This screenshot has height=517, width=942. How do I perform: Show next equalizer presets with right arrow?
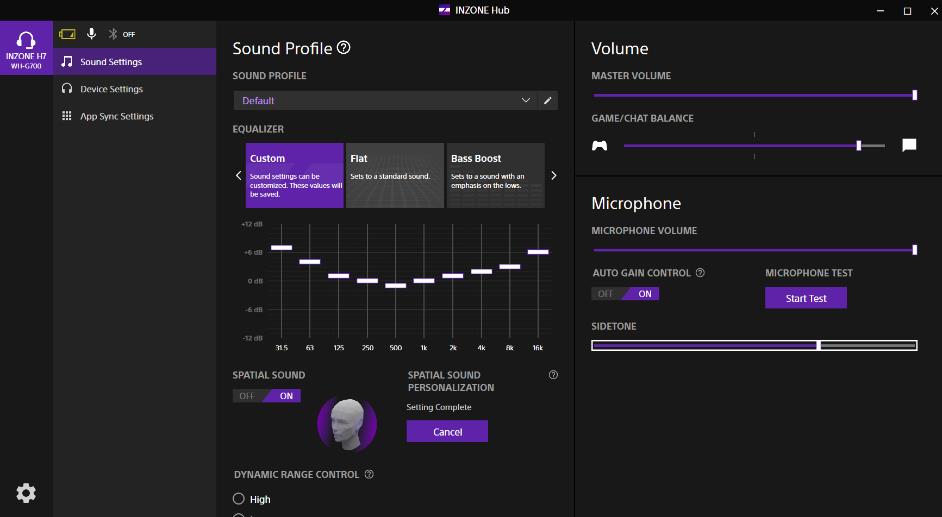[x=553, y=175]
